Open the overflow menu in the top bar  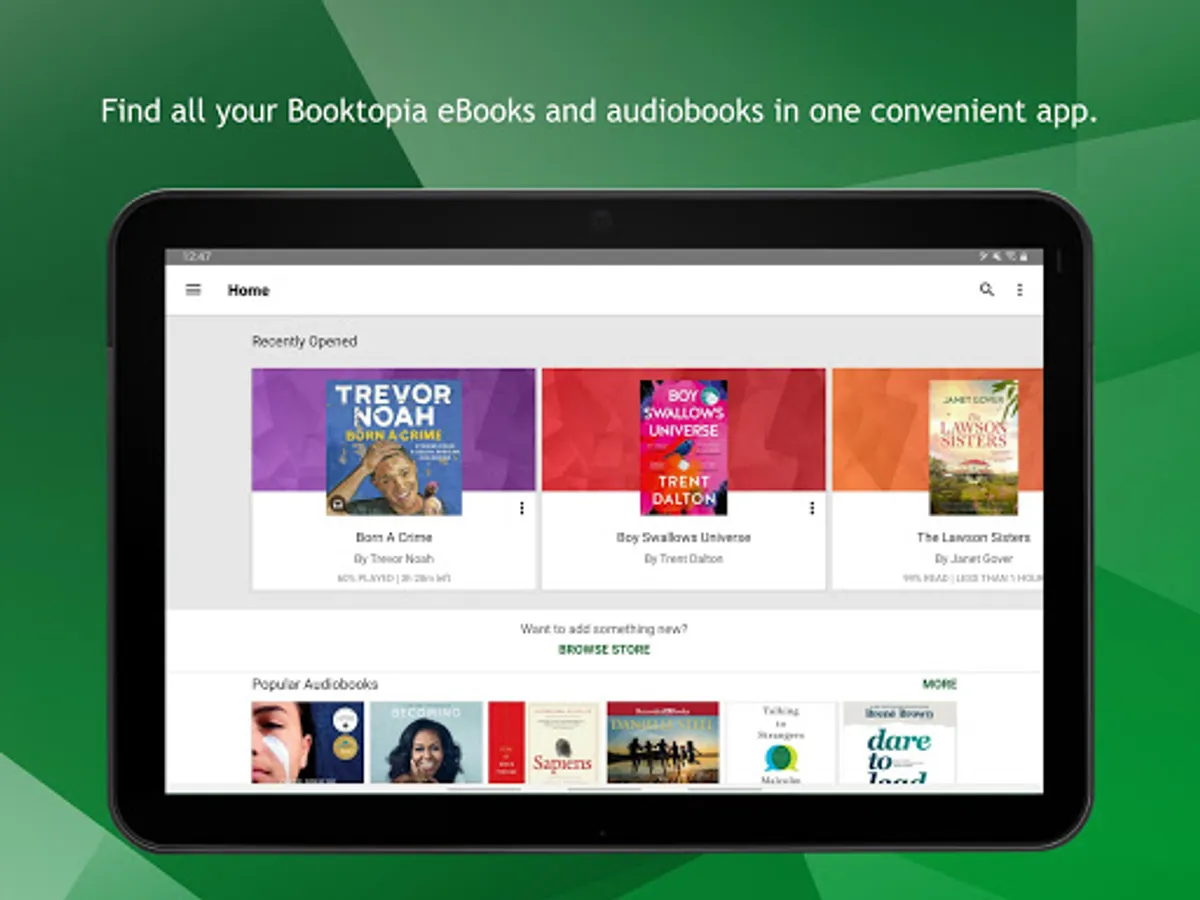1020,290
